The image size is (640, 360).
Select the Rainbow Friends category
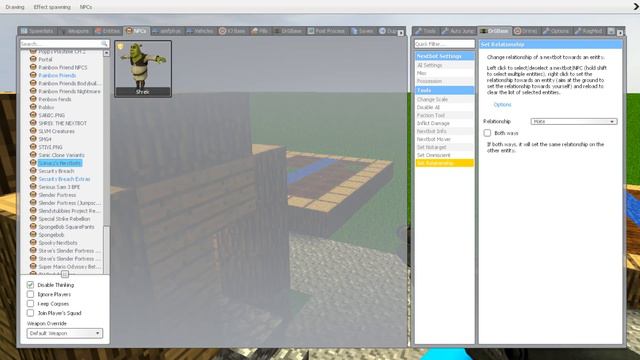57,75
